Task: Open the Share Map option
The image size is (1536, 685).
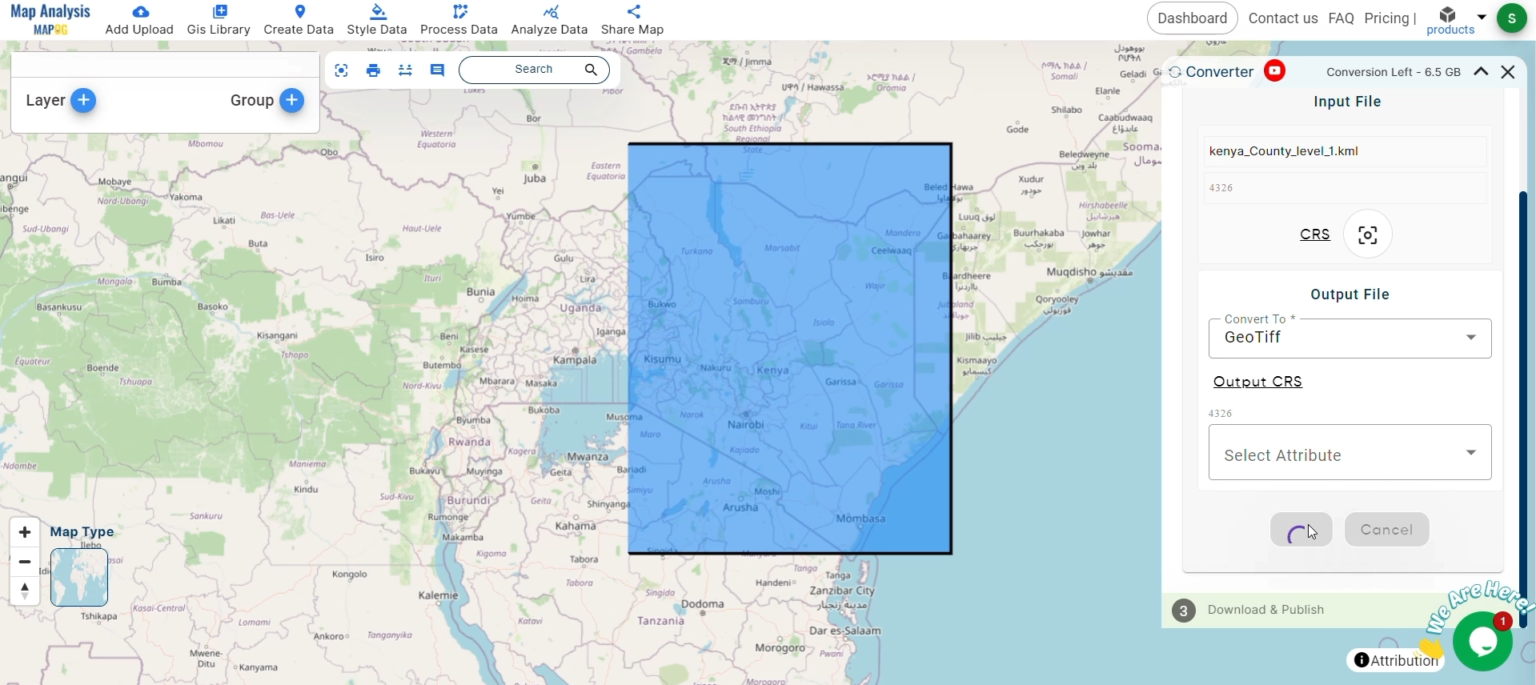Action: [x=632, y=18]
